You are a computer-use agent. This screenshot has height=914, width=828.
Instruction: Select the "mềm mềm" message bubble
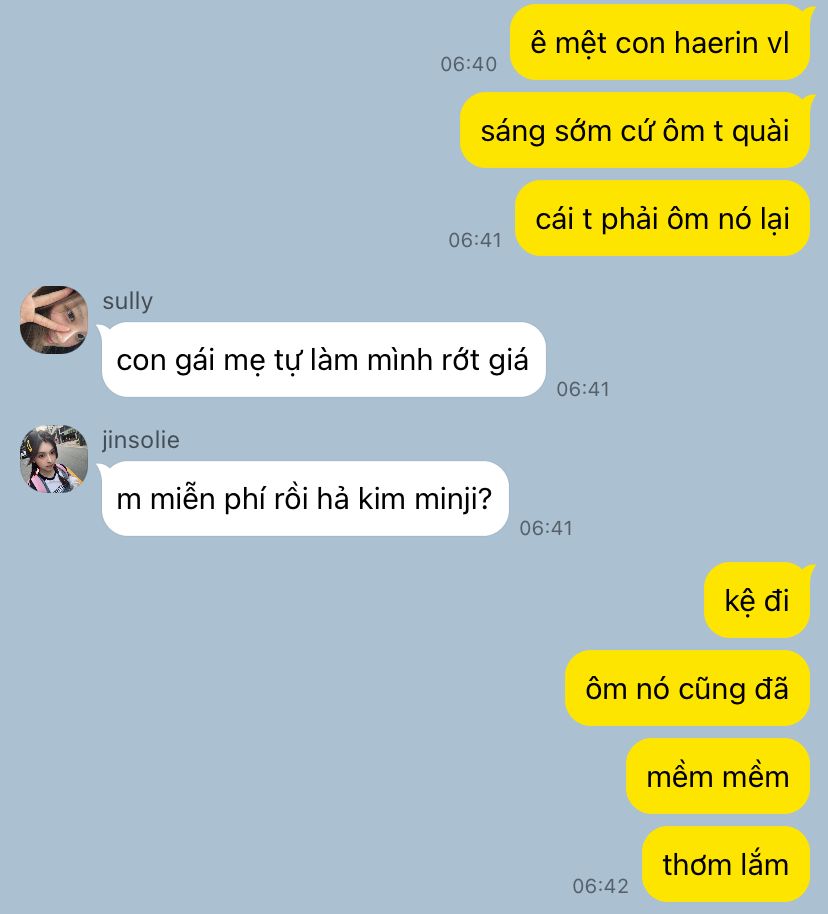[x=718, y=776]
